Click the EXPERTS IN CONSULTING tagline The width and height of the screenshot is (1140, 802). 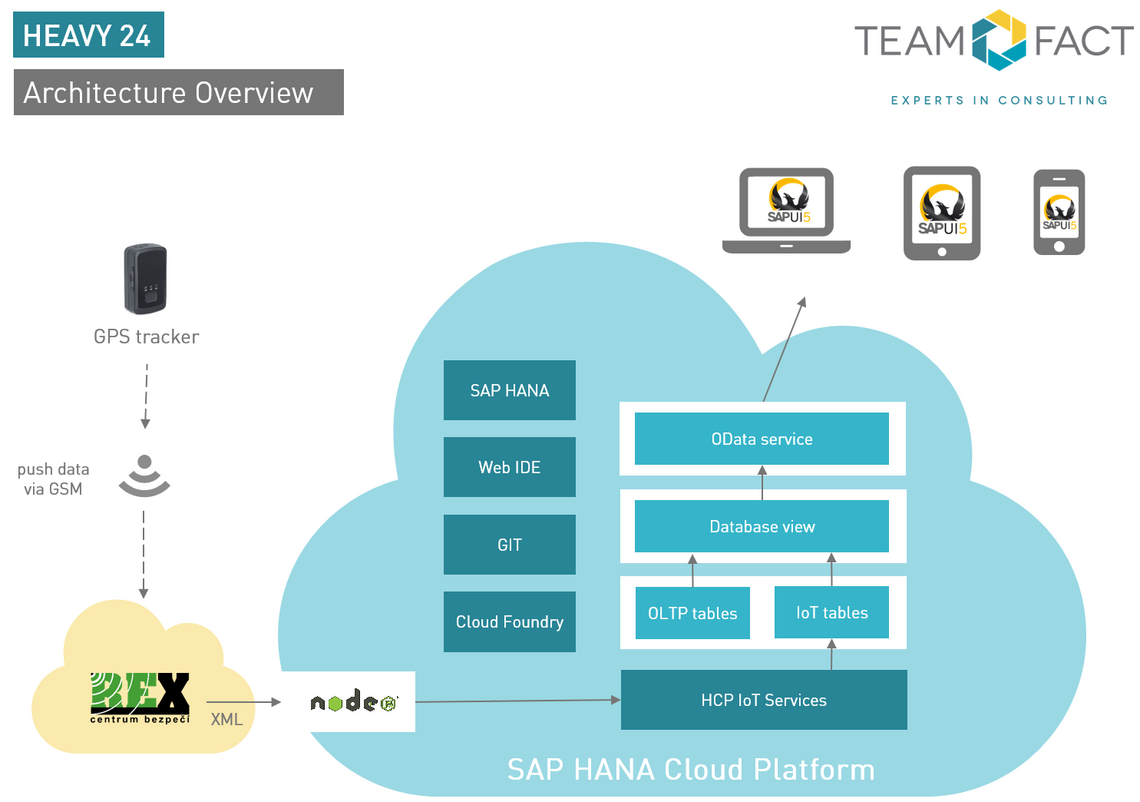point(1000,100)
